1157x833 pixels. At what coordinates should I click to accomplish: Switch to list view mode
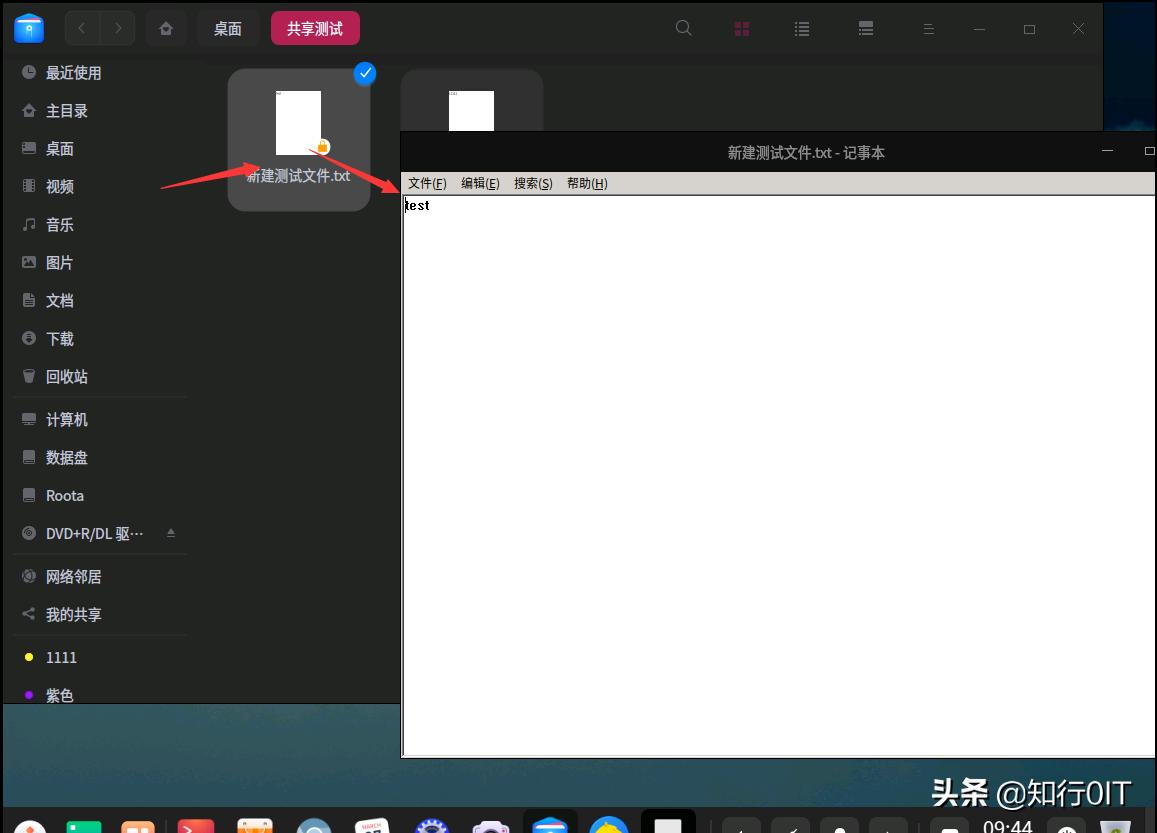[802, 28]
